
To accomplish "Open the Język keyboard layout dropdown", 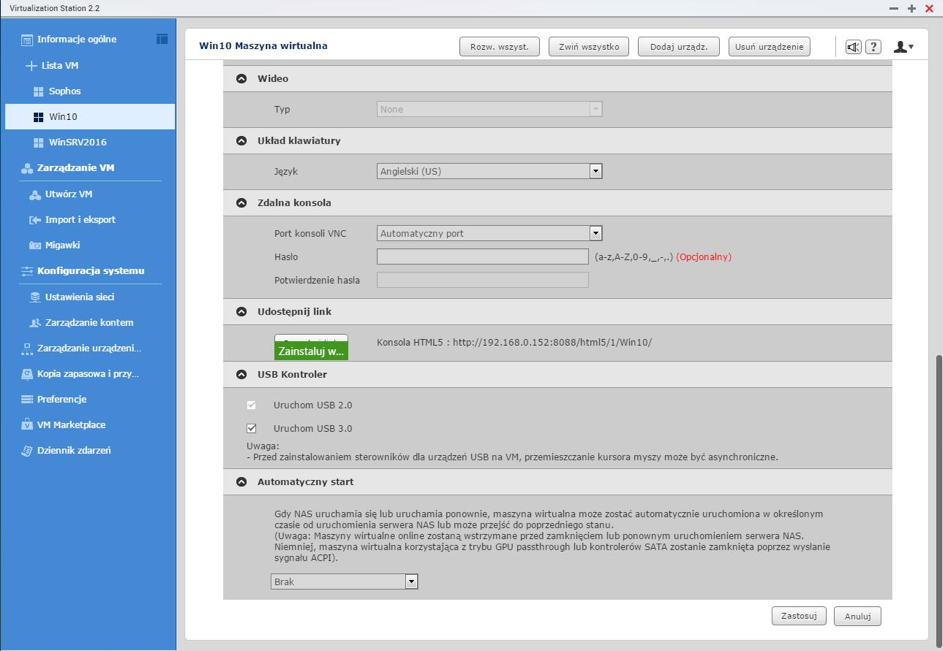I will coord(595,171).
